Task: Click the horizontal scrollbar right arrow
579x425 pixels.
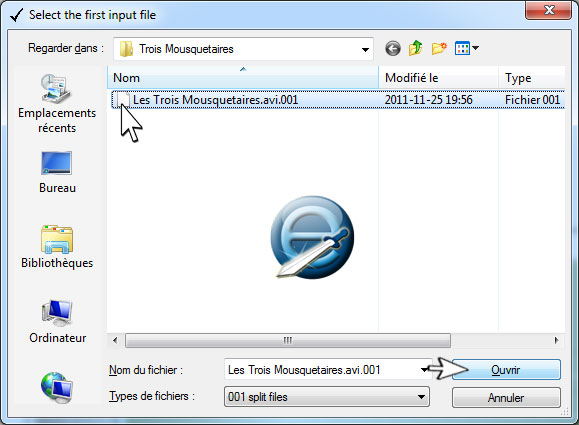Action: click(x=556, y=340)
